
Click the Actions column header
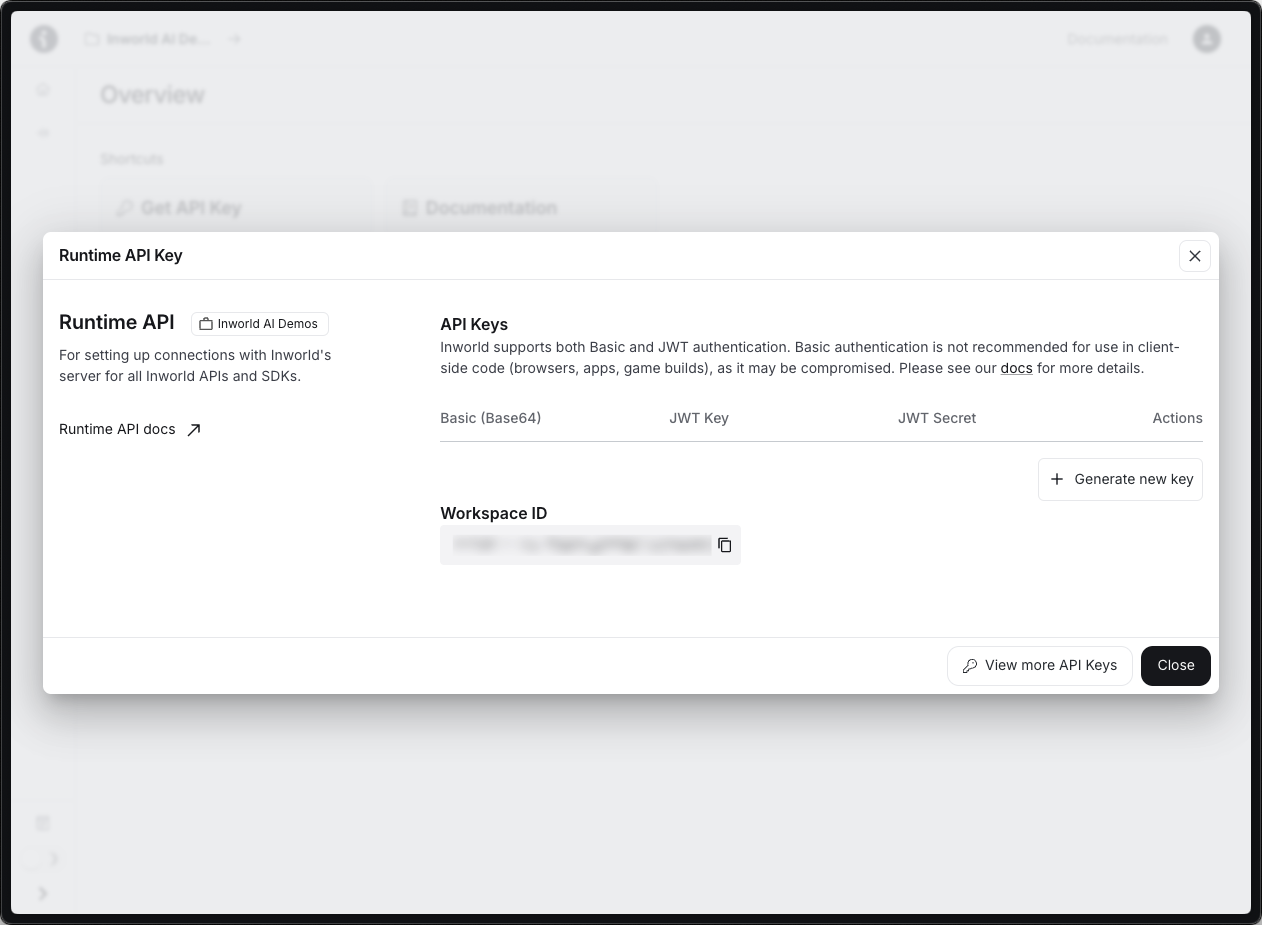tap(1177, 418)
